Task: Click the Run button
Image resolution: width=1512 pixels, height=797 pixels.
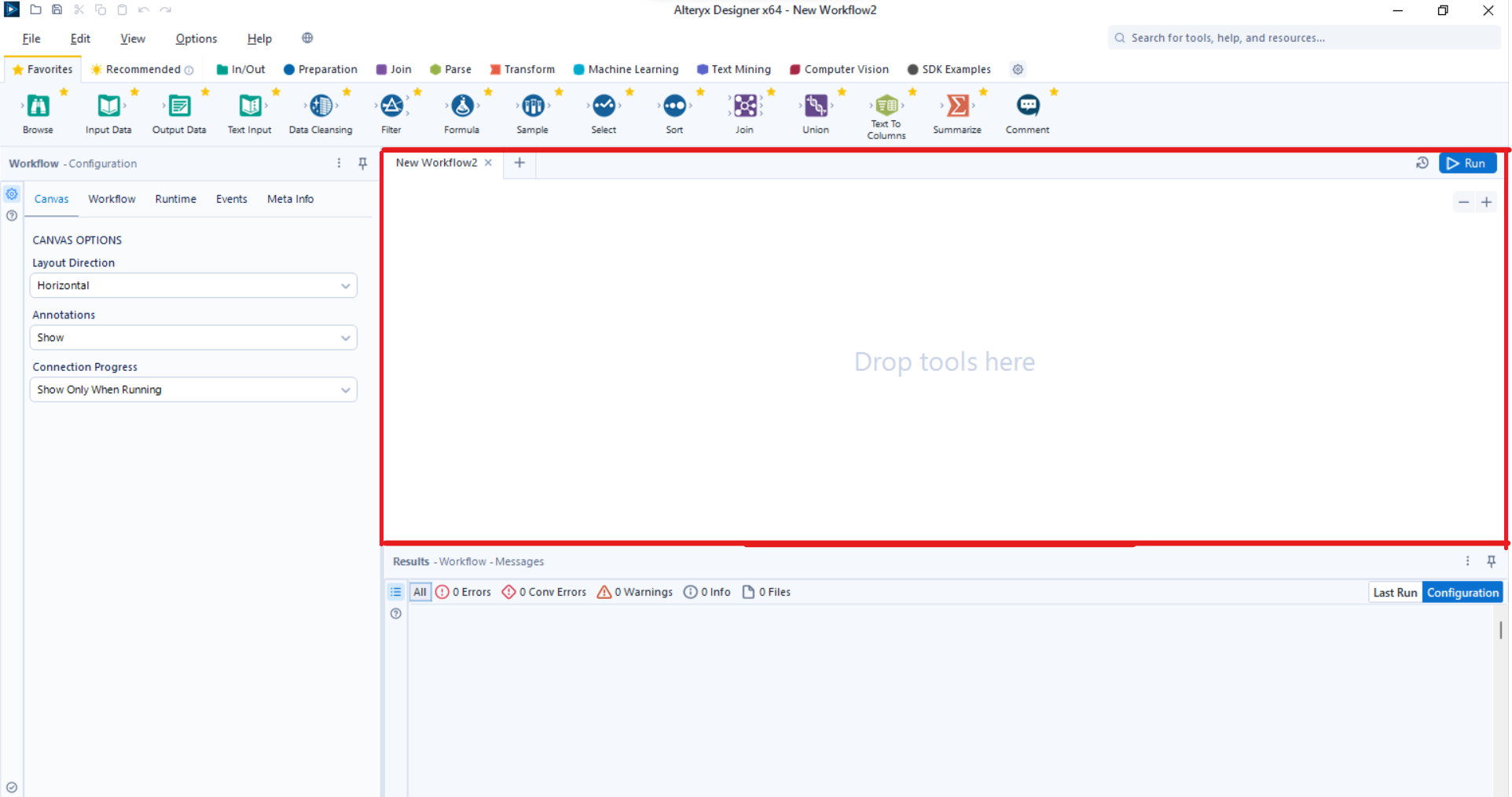Action: click(1467, 163)
